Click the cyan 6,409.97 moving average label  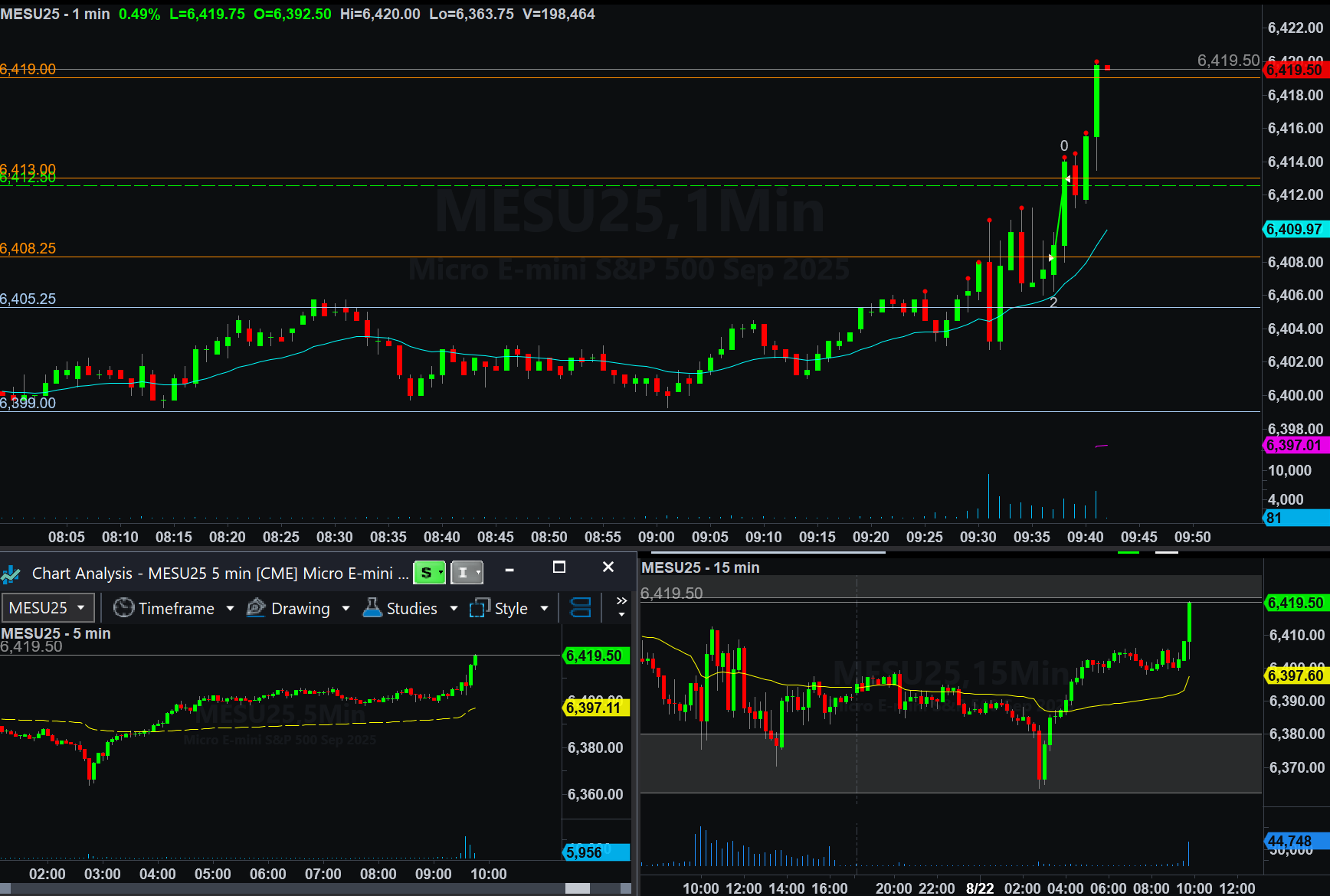[x=1295, y=229]
